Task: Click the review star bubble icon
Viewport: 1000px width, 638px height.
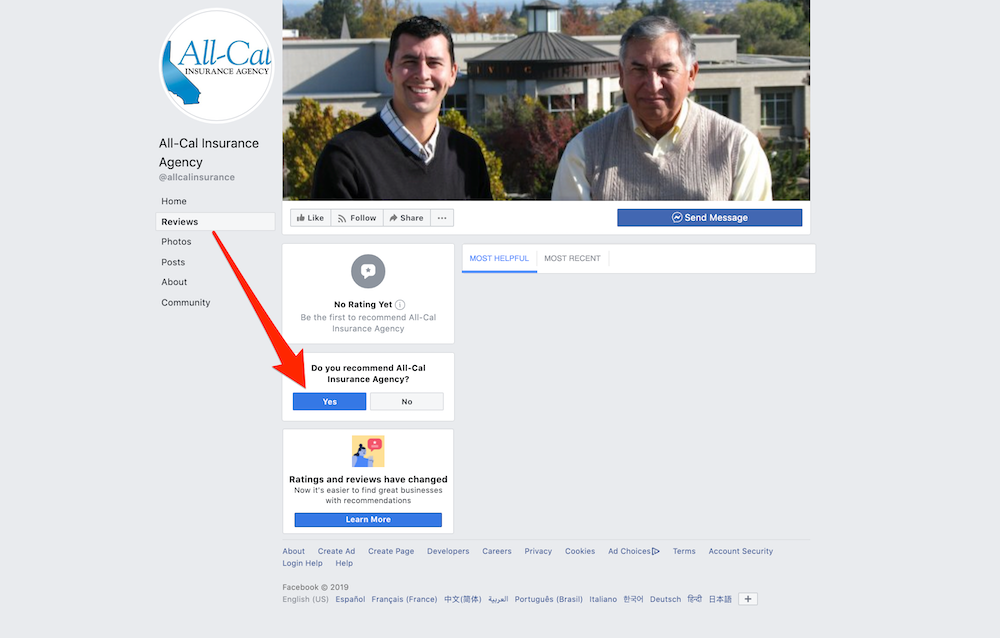Action: pos(368,271)
